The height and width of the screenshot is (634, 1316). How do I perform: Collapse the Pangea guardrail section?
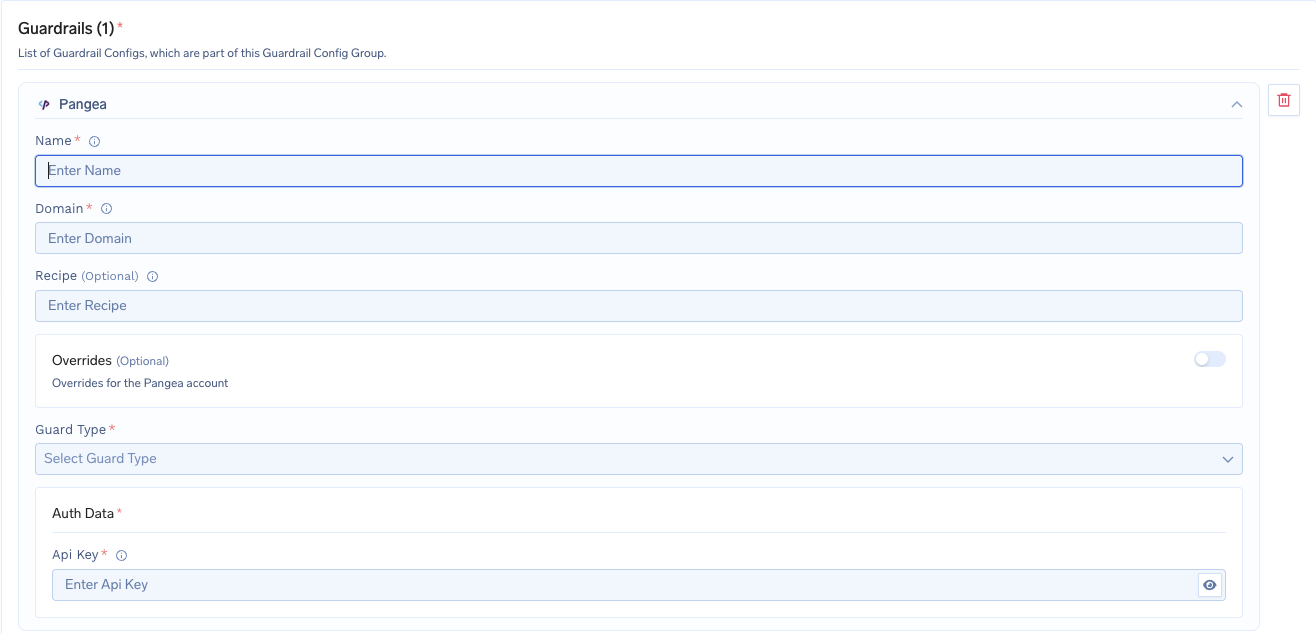pyautogui.click(x=1237, y=104)
